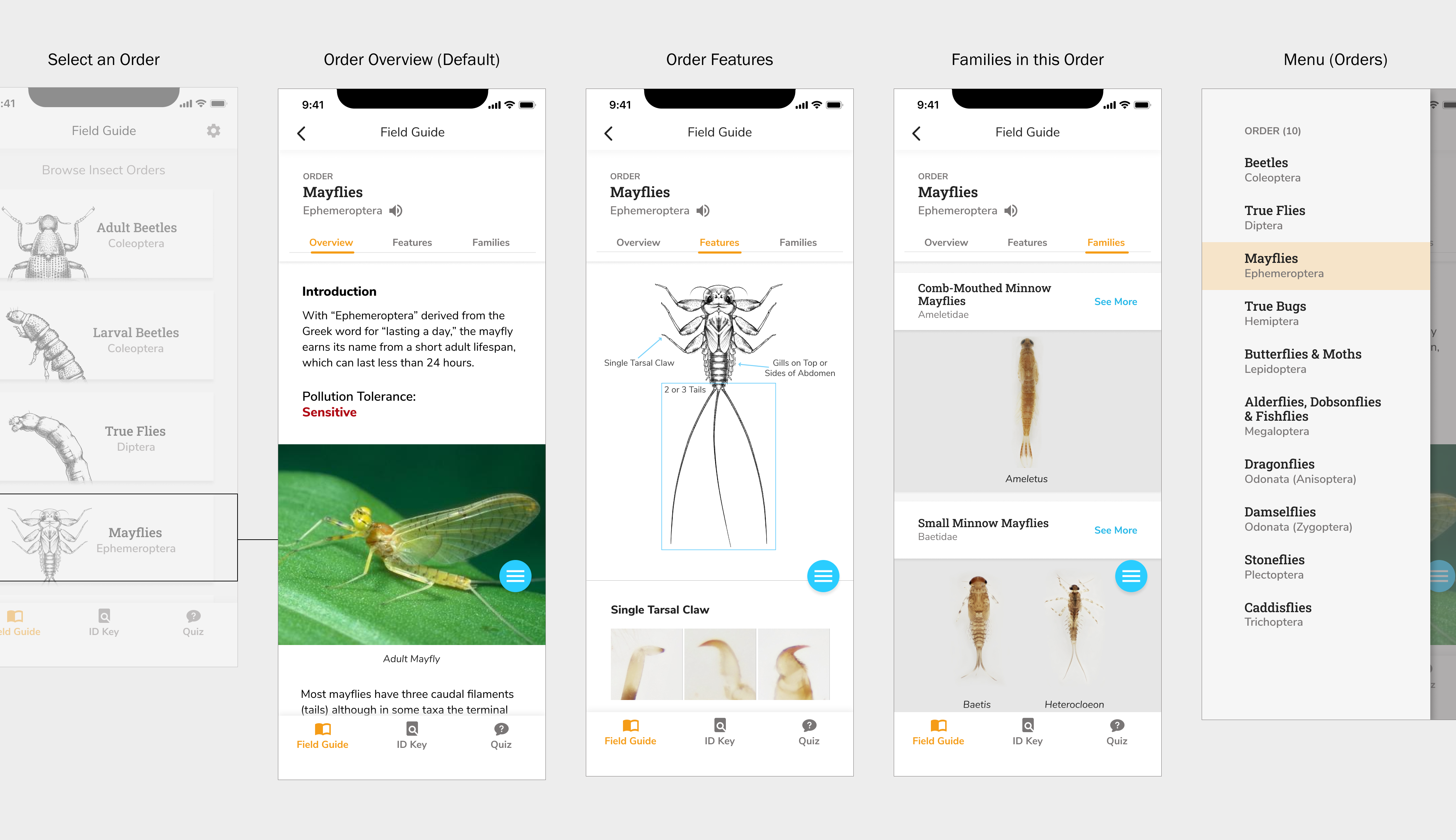The height and width of the screenshot is (840, 1456).
Task: Tap Field Guide book icon in Order Features screen
Action: pos(630,725)
